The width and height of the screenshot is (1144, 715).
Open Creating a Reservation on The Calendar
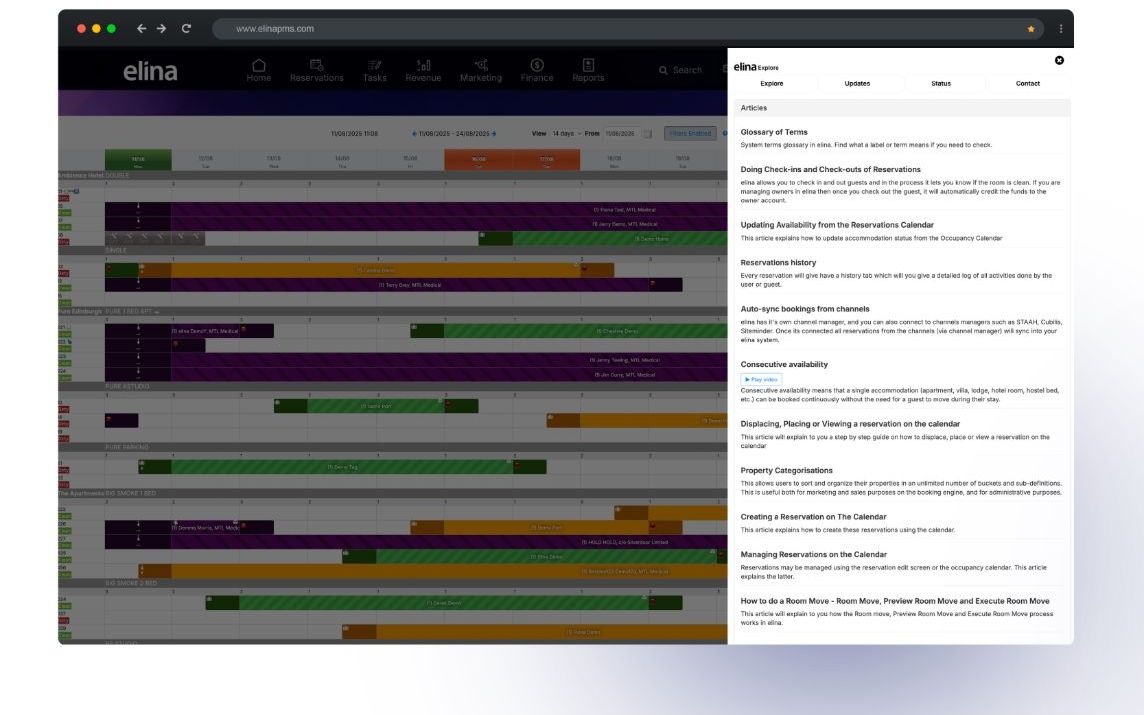click(813, 517)
